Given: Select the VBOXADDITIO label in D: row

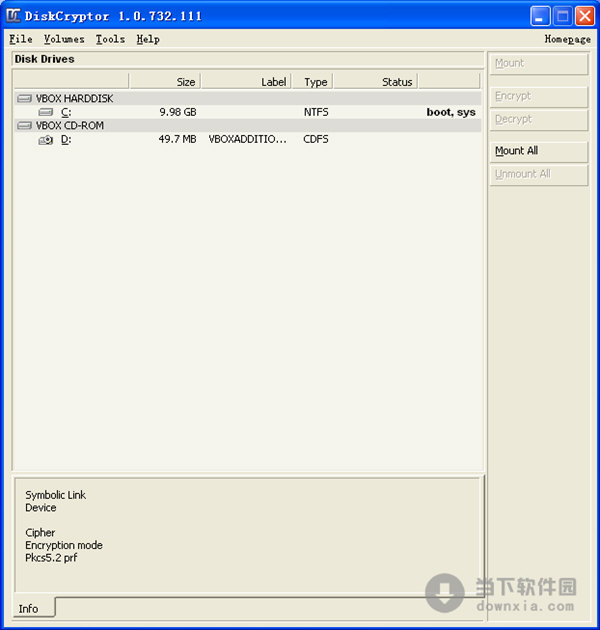Looking at the screenshot, I should (248, 140).
